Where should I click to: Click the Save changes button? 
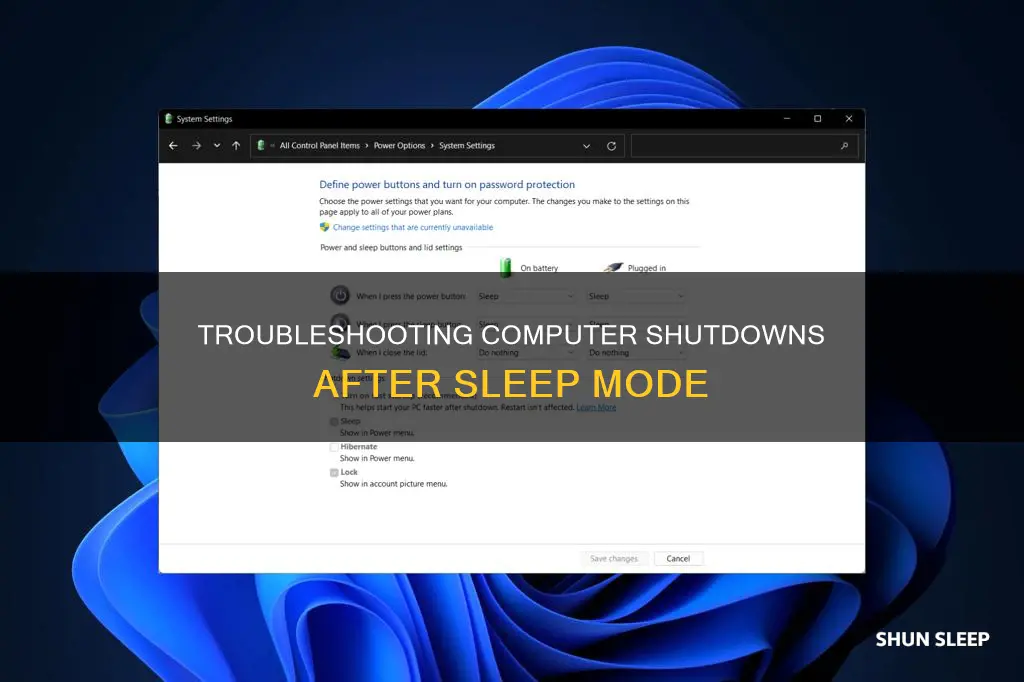click(x=614, y=559)
